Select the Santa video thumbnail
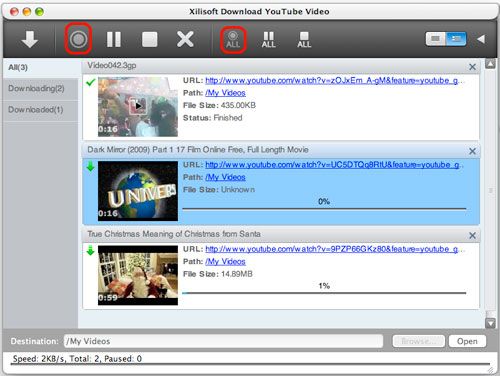 pyautogui.click(x=138, y=275)
